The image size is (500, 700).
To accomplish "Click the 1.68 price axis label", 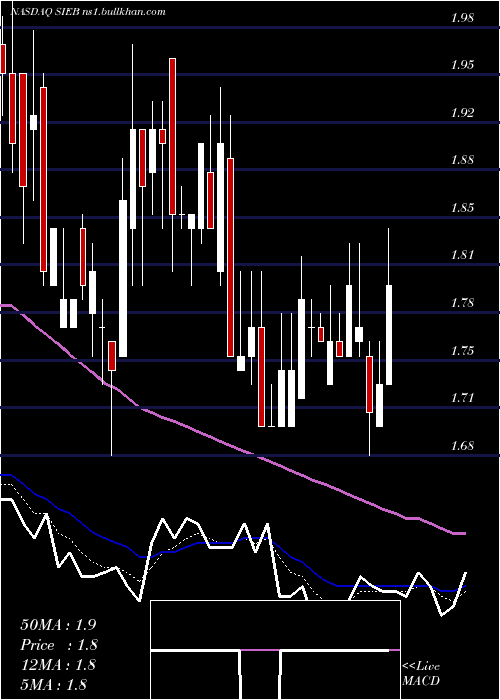I will pyautogui.click(x=462, y=446).
